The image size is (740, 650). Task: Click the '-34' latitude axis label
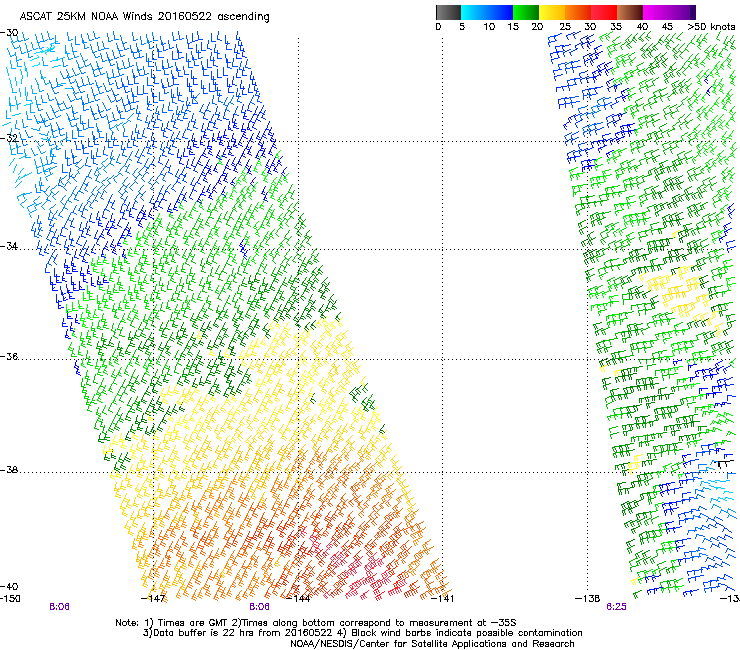[9, 246]
